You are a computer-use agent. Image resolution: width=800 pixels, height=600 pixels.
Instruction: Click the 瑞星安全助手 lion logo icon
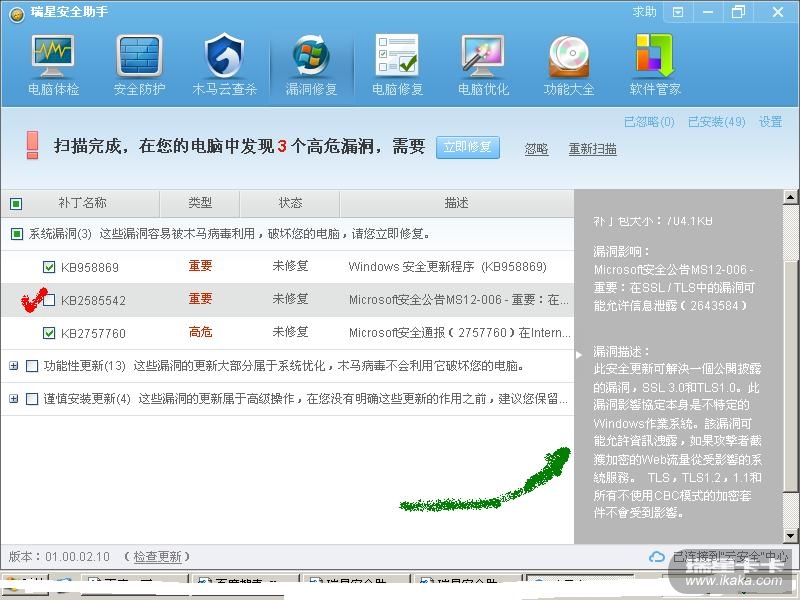tap(17, 15)
